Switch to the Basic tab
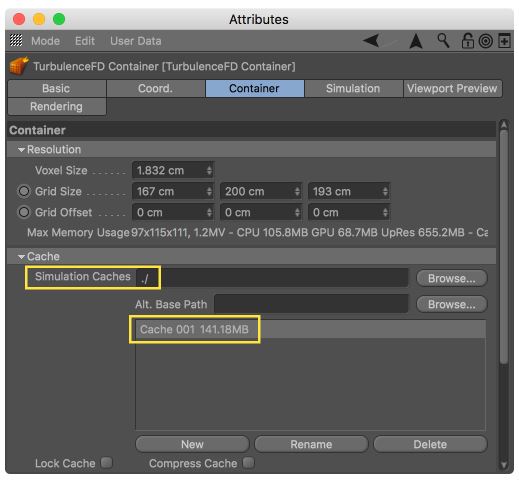Screen dimensions: 519x480 57,88
